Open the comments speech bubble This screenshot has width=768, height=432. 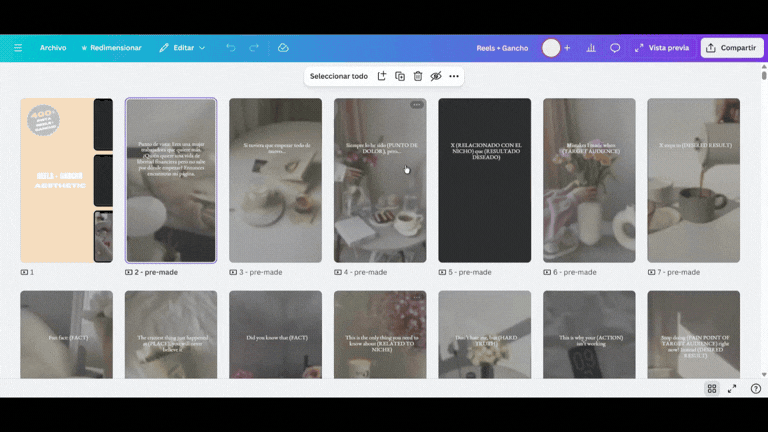coord(615,48)
